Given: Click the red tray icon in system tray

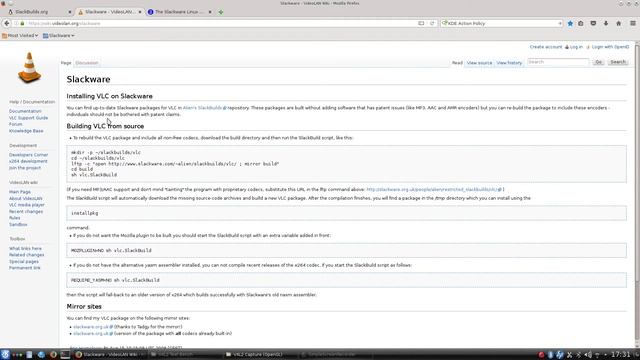Looking at the screenshot, I should (541, 355).
